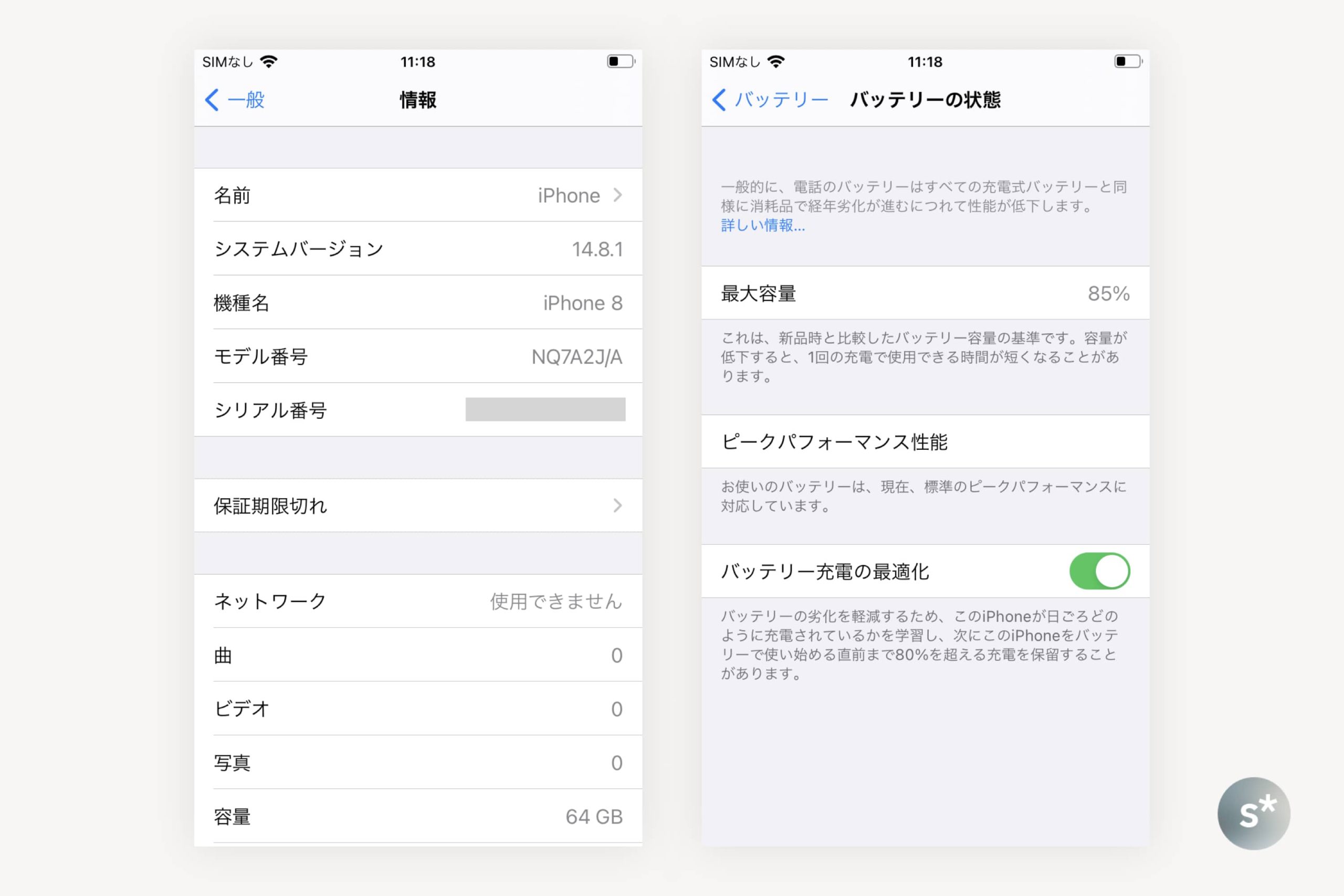Click the round S* logo badge

pyautogui.click(x=1254, y=813)
